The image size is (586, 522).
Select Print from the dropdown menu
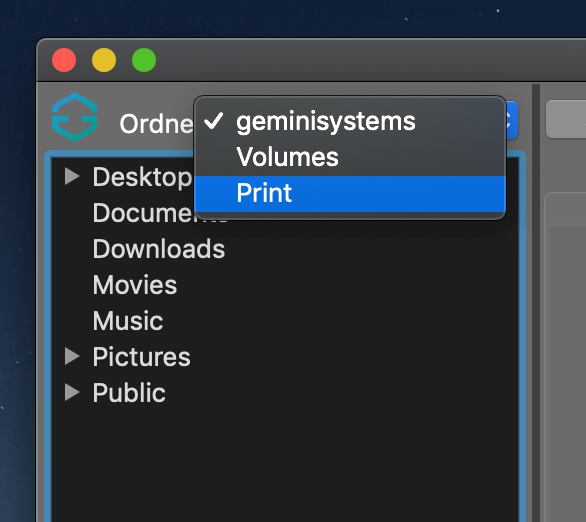tap(350, 194)
